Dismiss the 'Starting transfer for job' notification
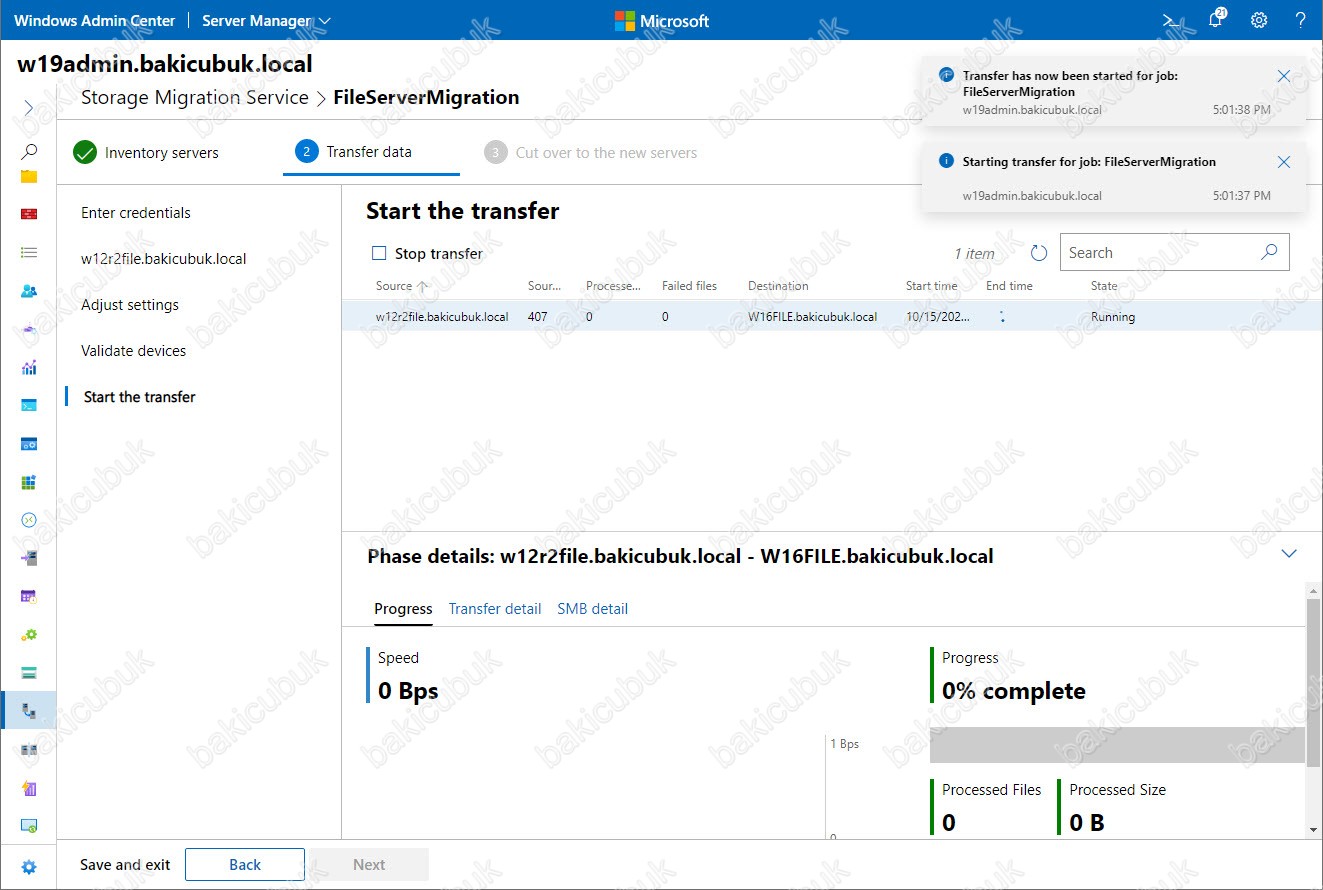 [1284, 162]
